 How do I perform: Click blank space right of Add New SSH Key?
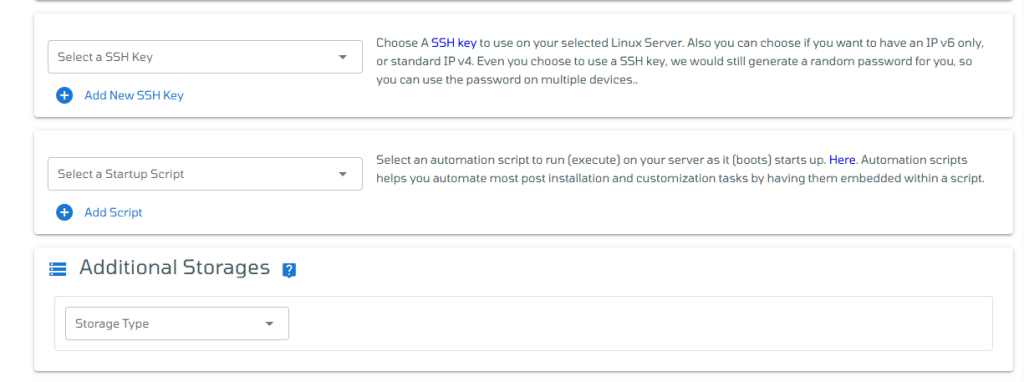274,96
